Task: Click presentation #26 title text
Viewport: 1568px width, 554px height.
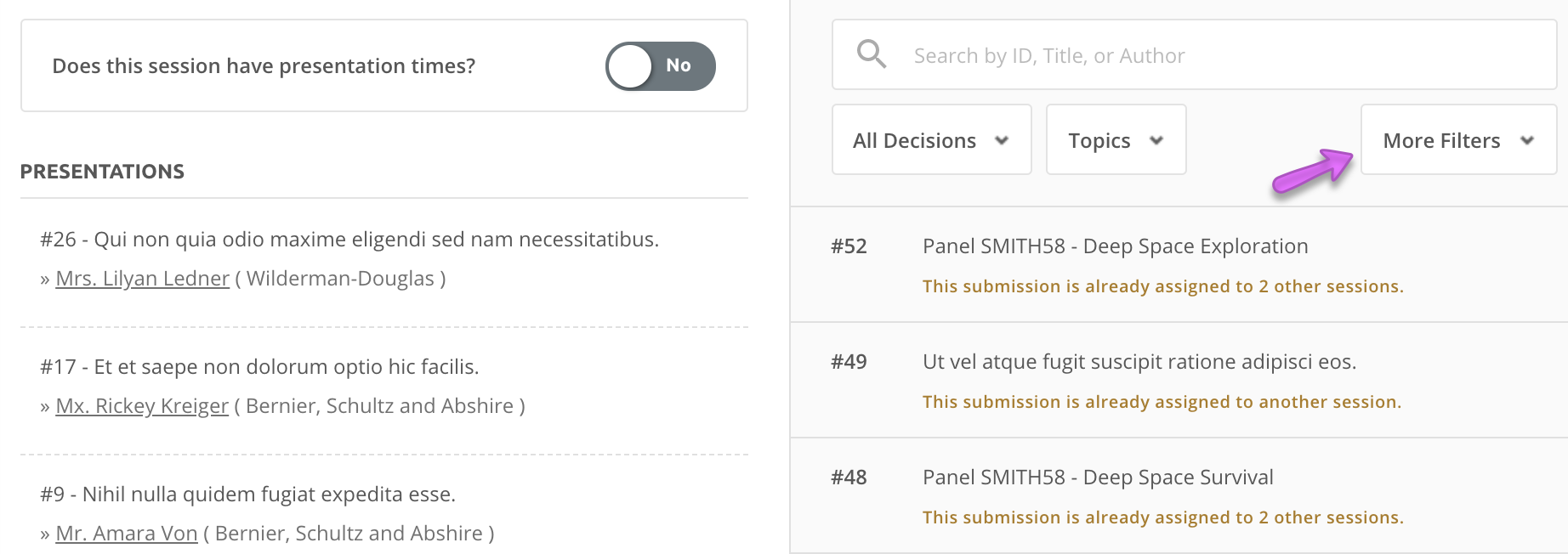Action: click(349, 240)
